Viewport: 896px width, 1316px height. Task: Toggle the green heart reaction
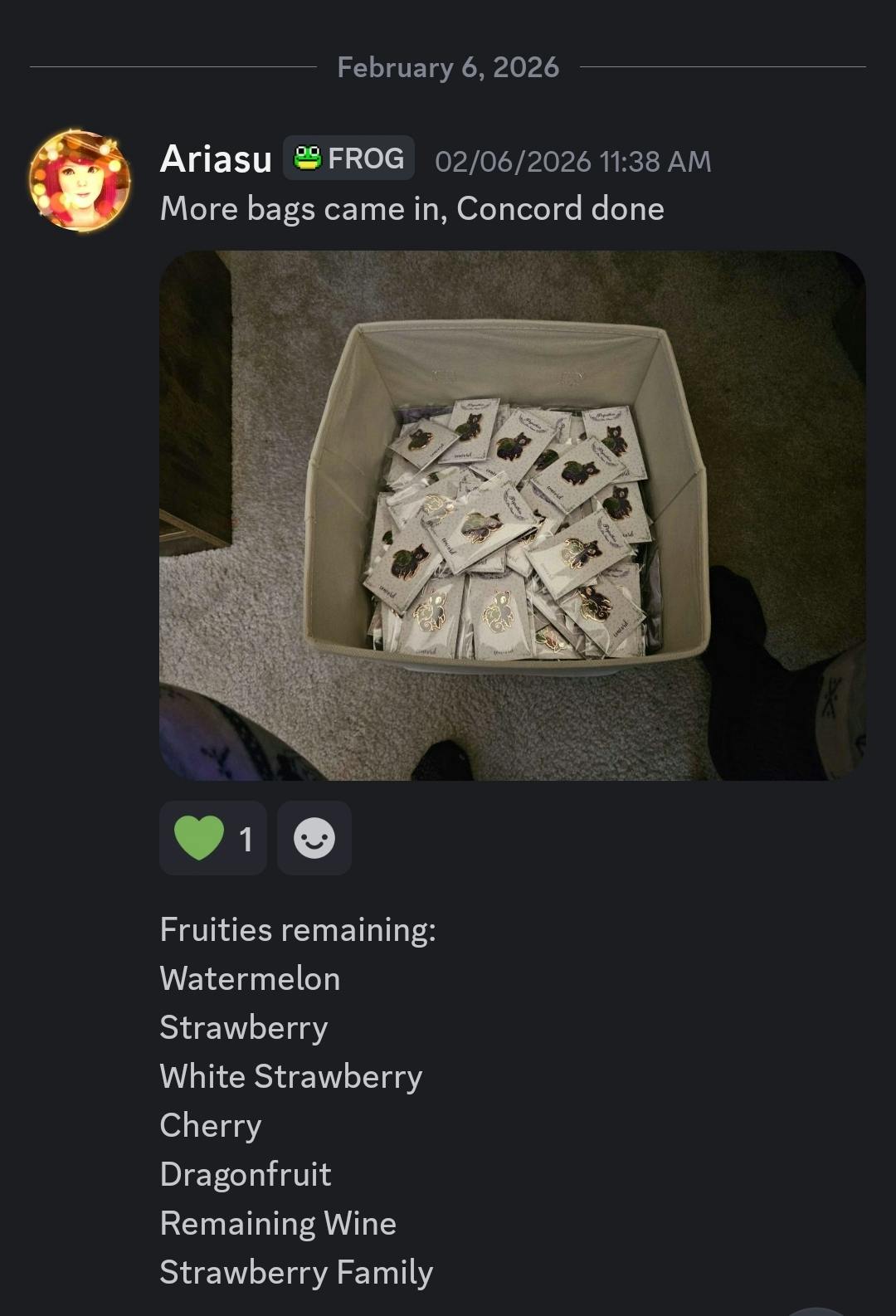coord(199,838)
